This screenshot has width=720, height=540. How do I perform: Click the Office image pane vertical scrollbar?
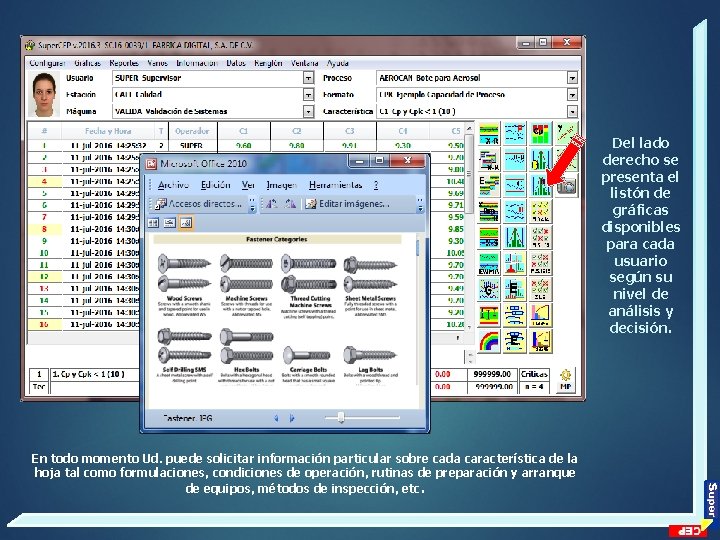point(417,310)
